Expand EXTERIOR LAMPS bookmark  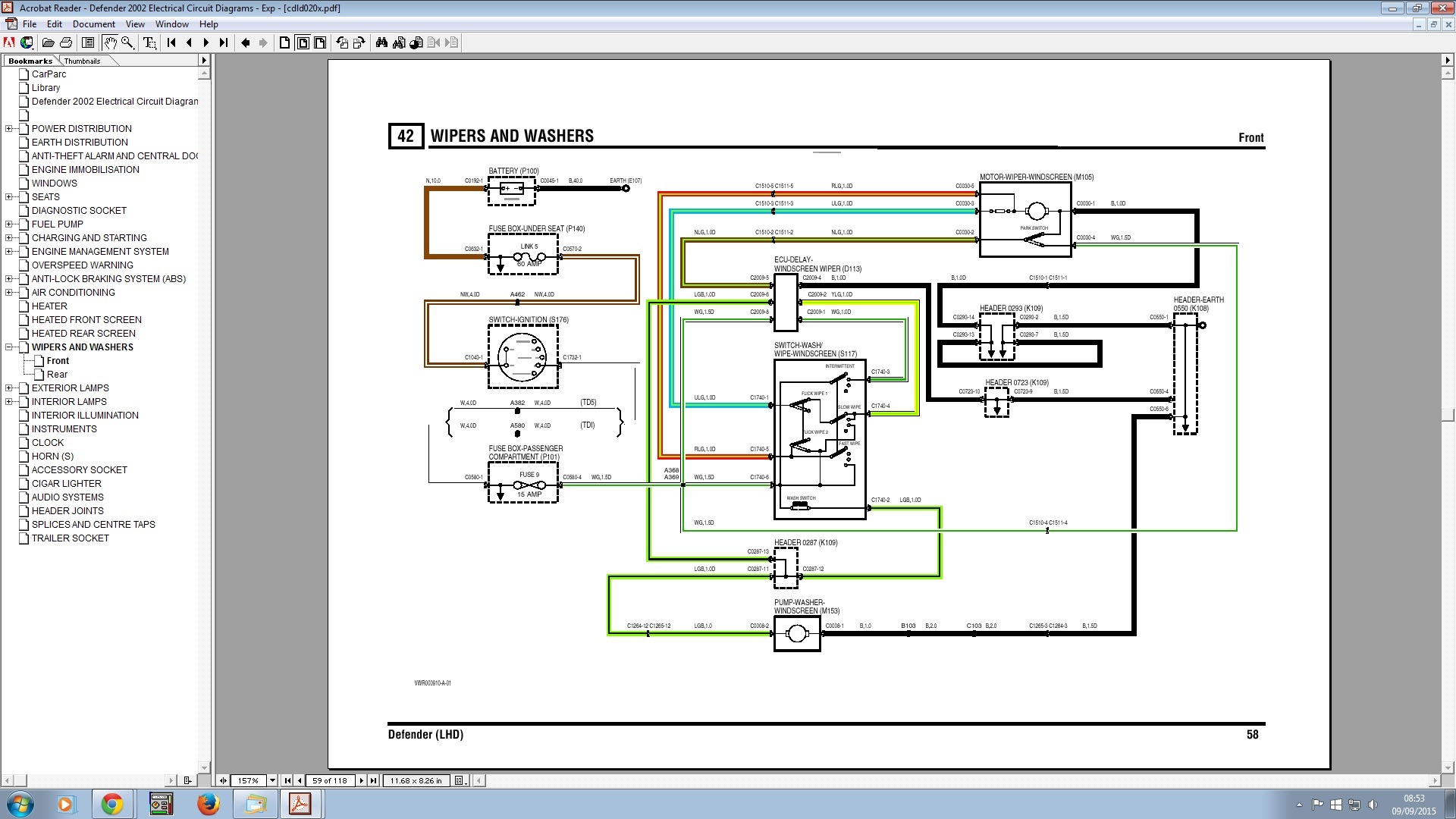9,388
